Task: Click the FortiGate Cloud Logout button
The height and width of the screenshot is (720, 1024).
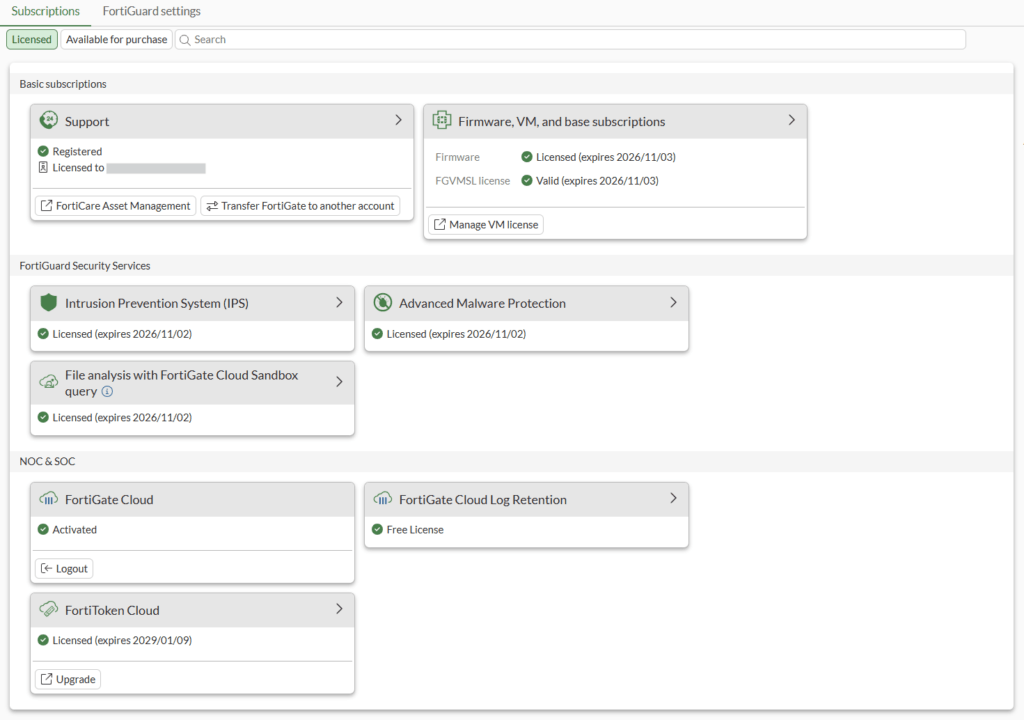Action: pos(64,568)
